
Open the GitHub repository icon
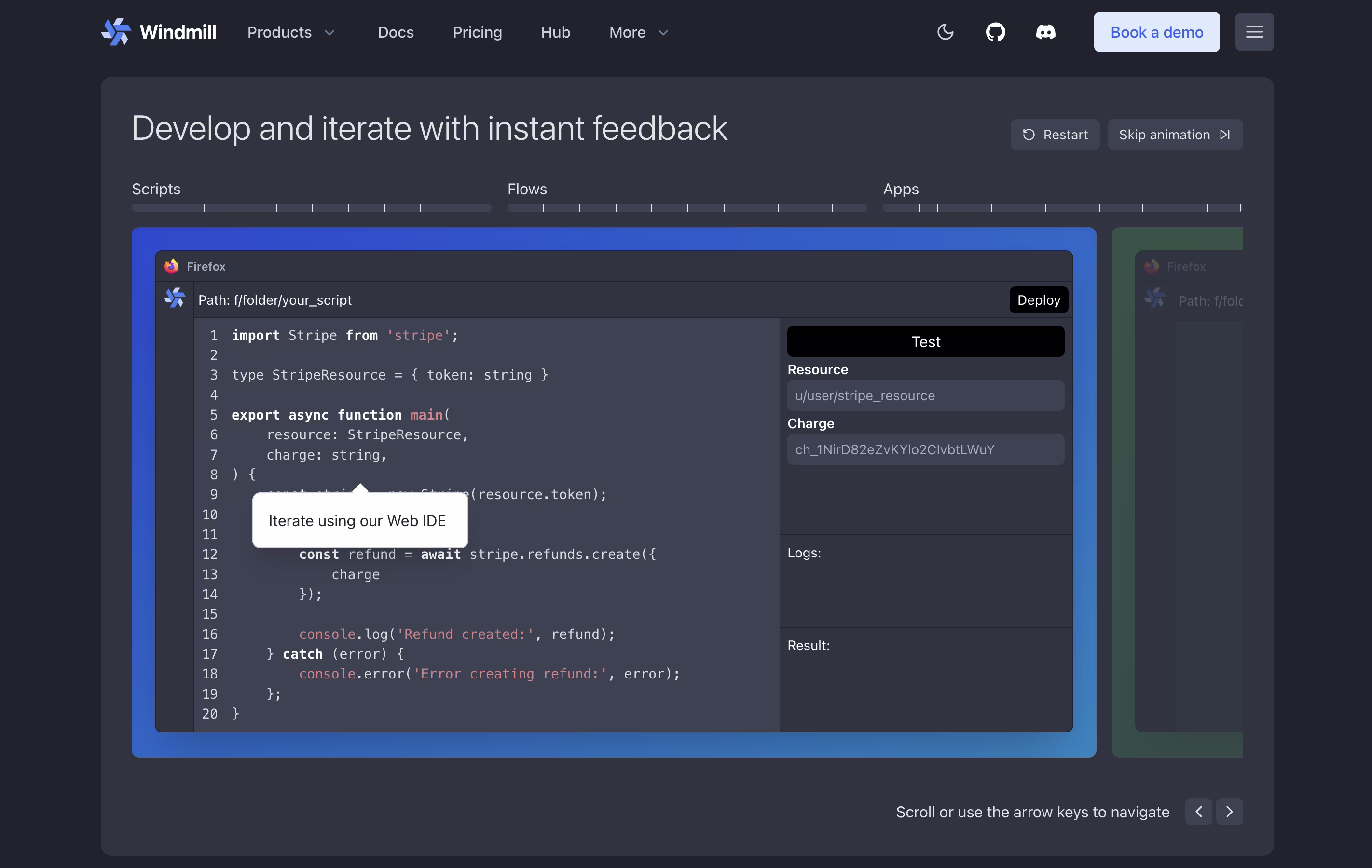[995, 32]
